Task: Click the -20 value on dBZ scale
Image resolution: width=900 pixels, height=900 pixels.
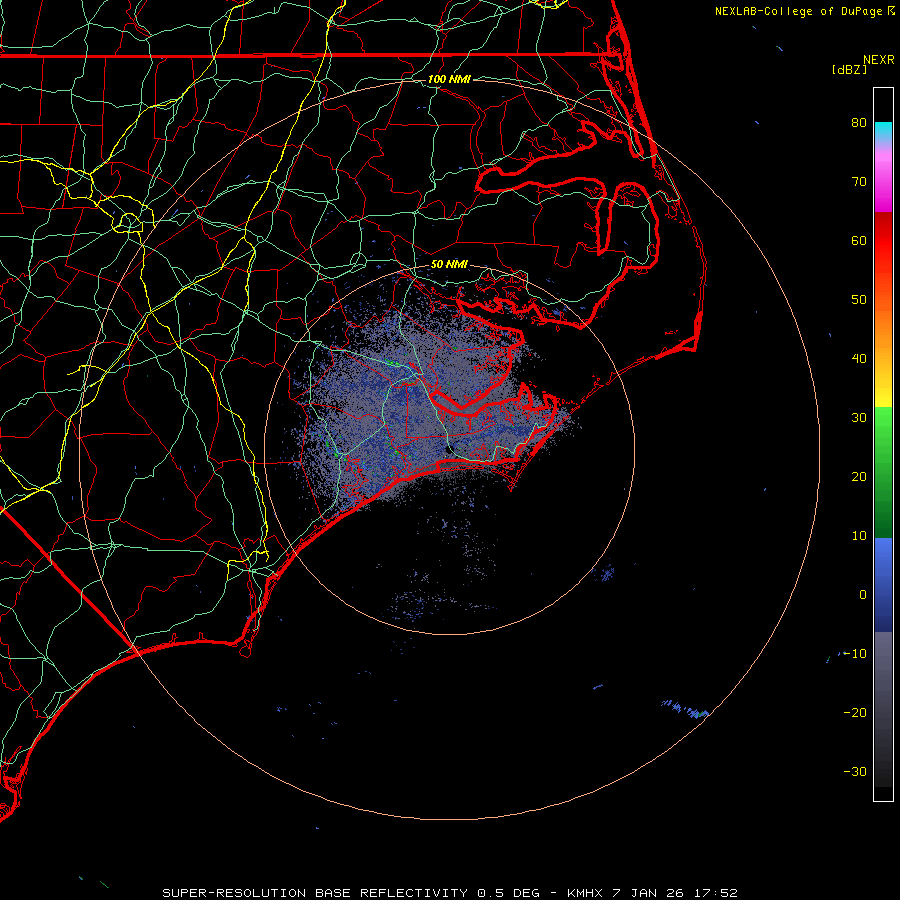Action: (855, 713)
